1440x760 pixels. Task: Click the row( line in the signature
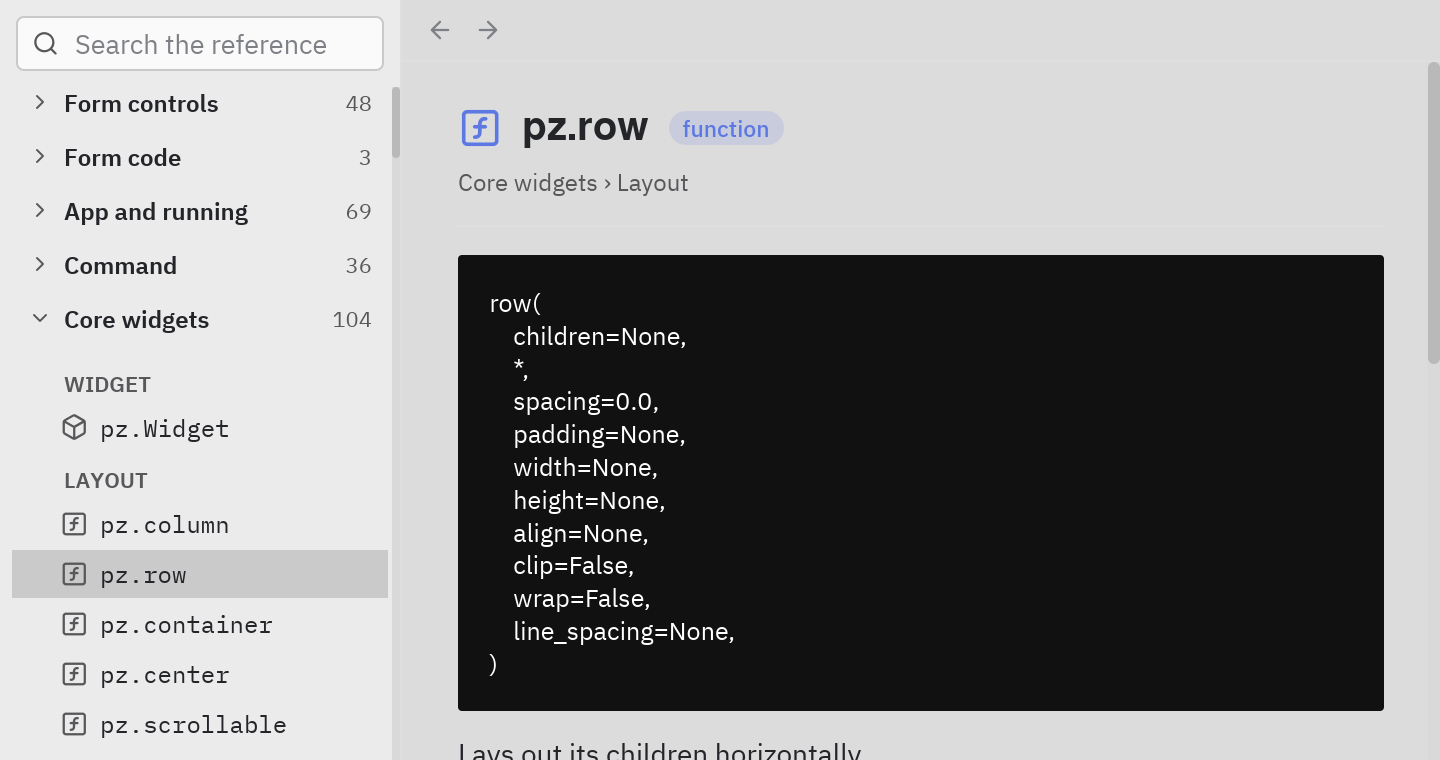pos(515,304)
